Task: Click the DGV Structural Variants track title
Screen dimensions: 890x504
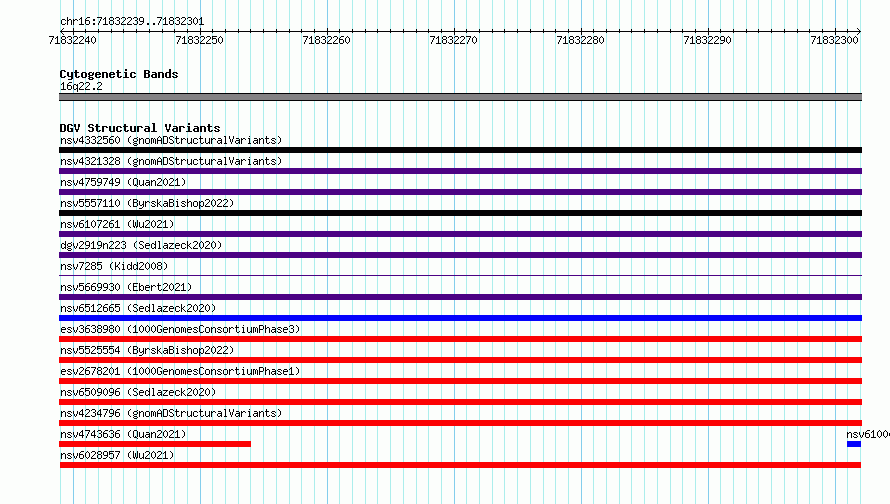Action: click(x=140, y=128)
